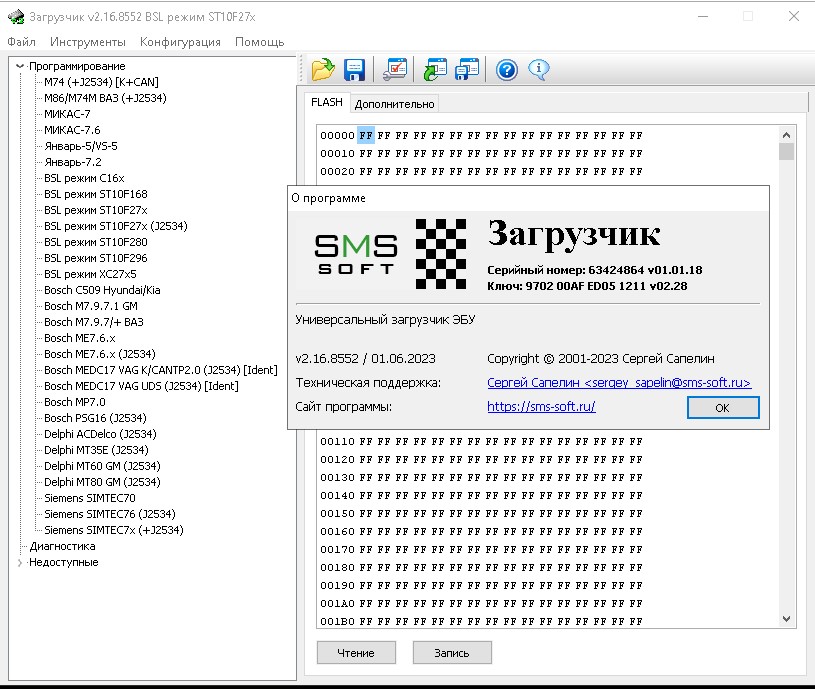Click the green arrow window toolbar icon
Image resolution: width=815 pixels, height=689 pixels.
[x=435, y=69]
